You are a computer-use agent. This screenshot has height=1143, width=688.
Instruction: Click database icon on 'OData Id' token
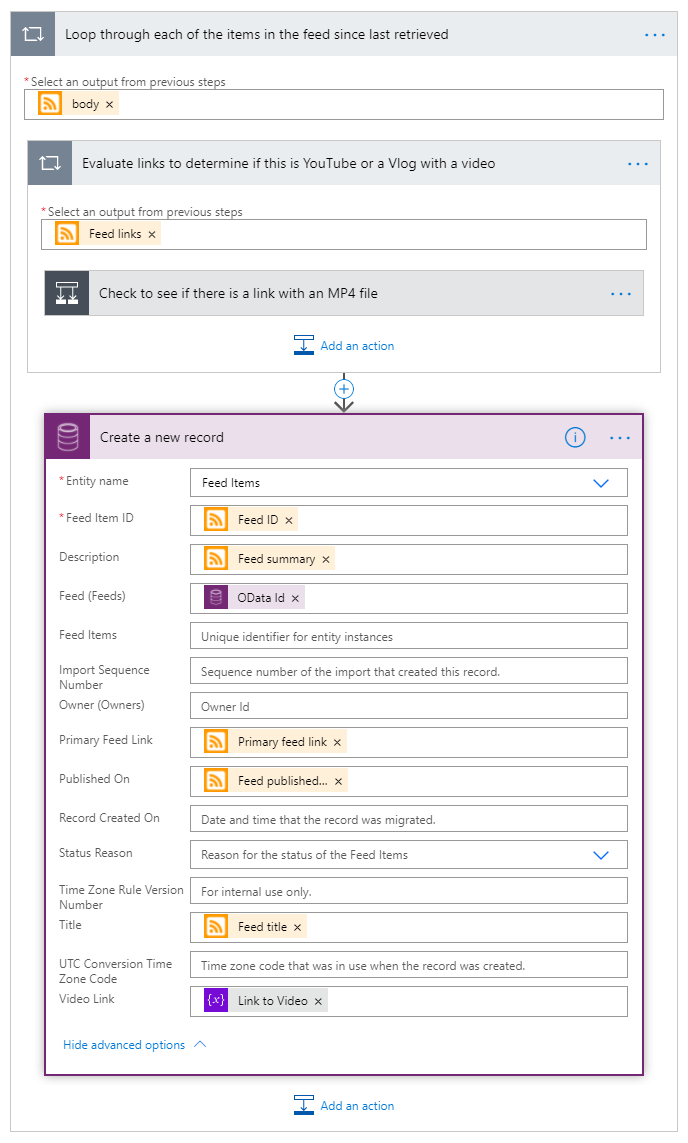(216, 598)
